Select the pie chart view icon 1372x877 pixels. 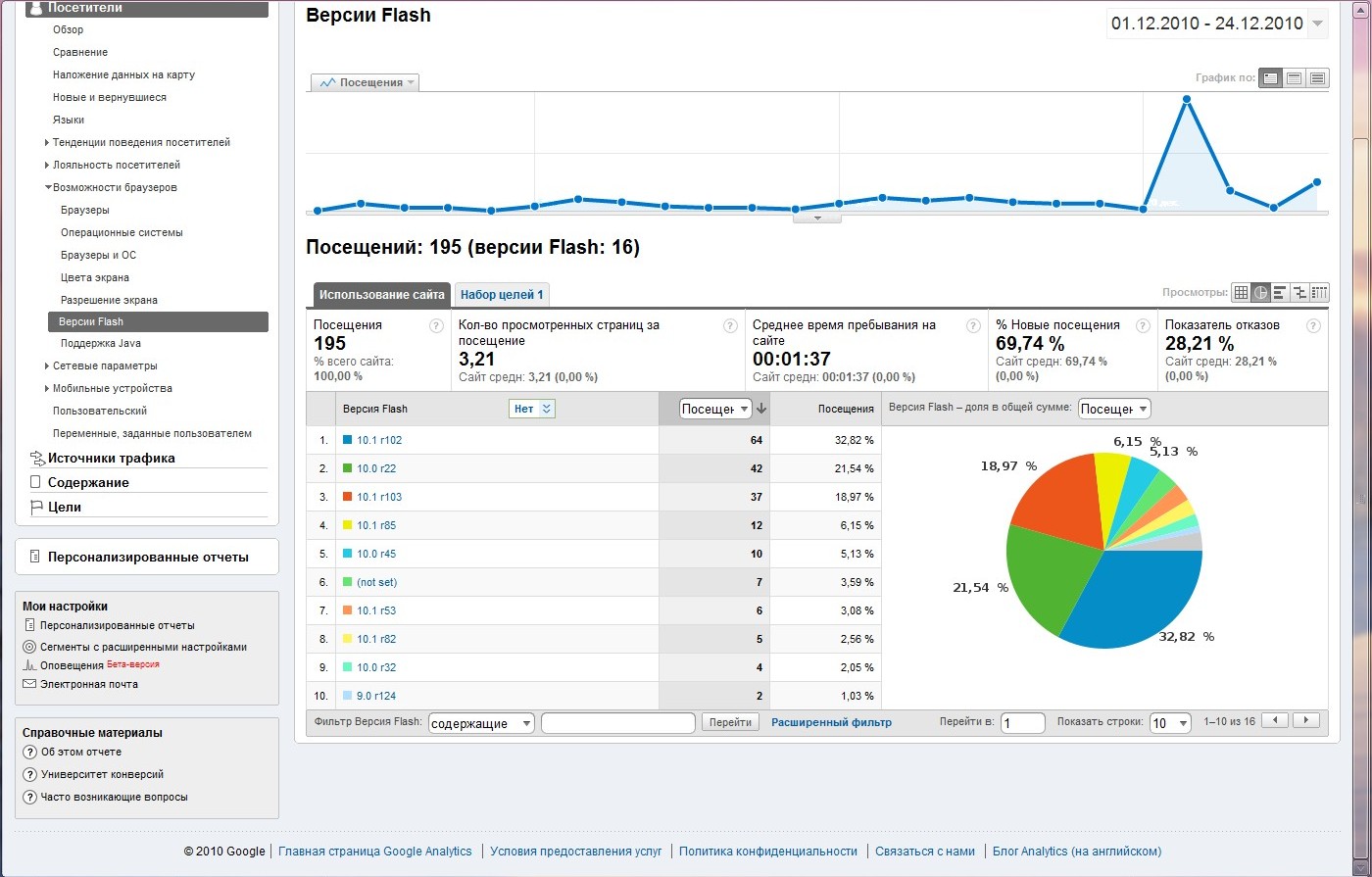(x=1260, y=292)
